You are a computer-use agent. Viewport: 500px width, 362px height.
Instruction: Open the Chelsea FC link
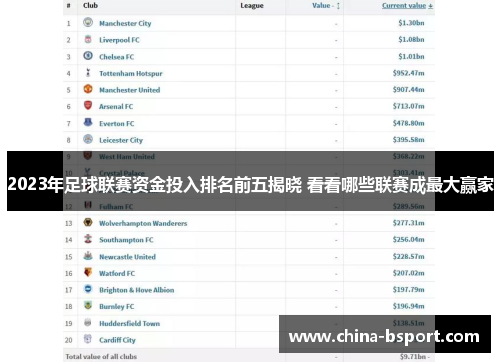click(x=117, y=57)
